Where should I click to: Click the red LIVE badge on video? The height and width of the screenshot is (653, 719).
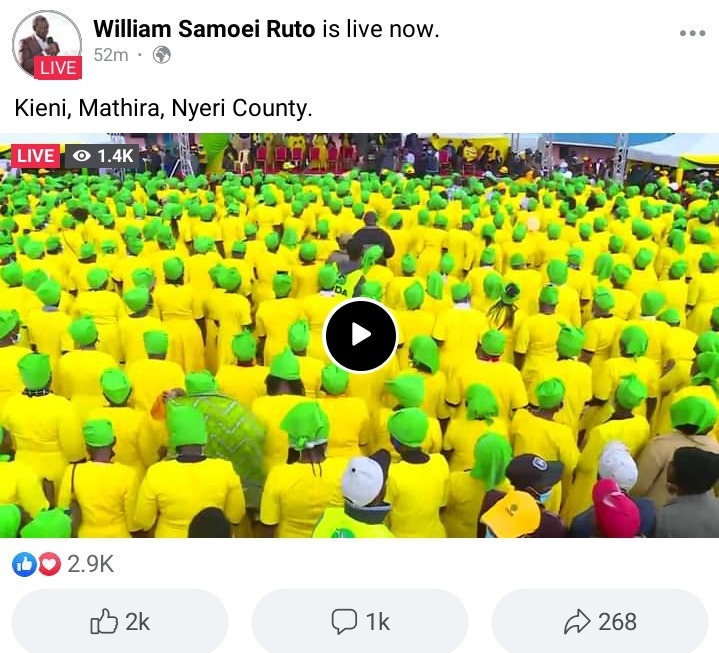point(35,156)
